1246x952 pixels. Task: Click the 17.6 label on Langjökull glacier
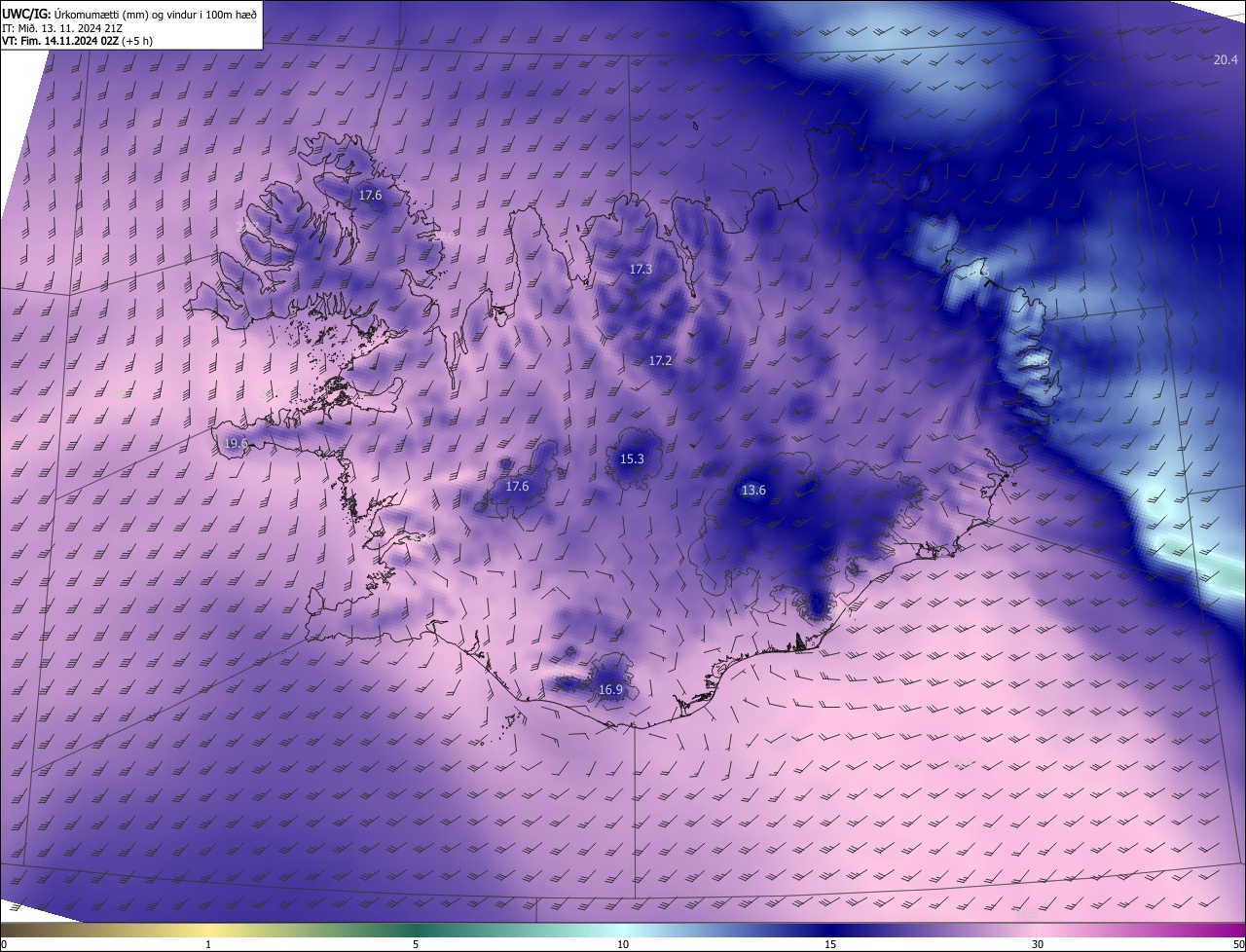517,487
